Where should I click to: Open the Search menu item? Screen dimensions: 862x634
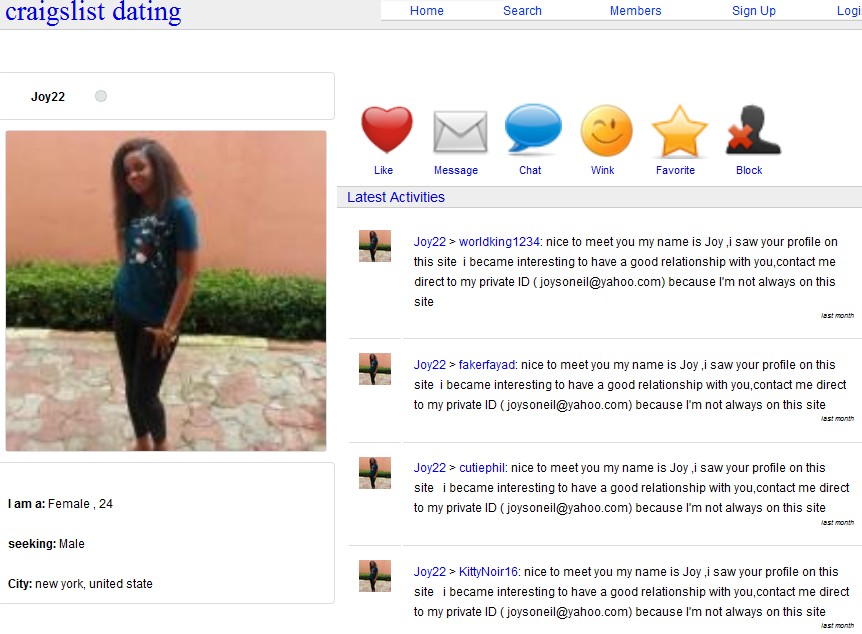(x=522, y=10)
